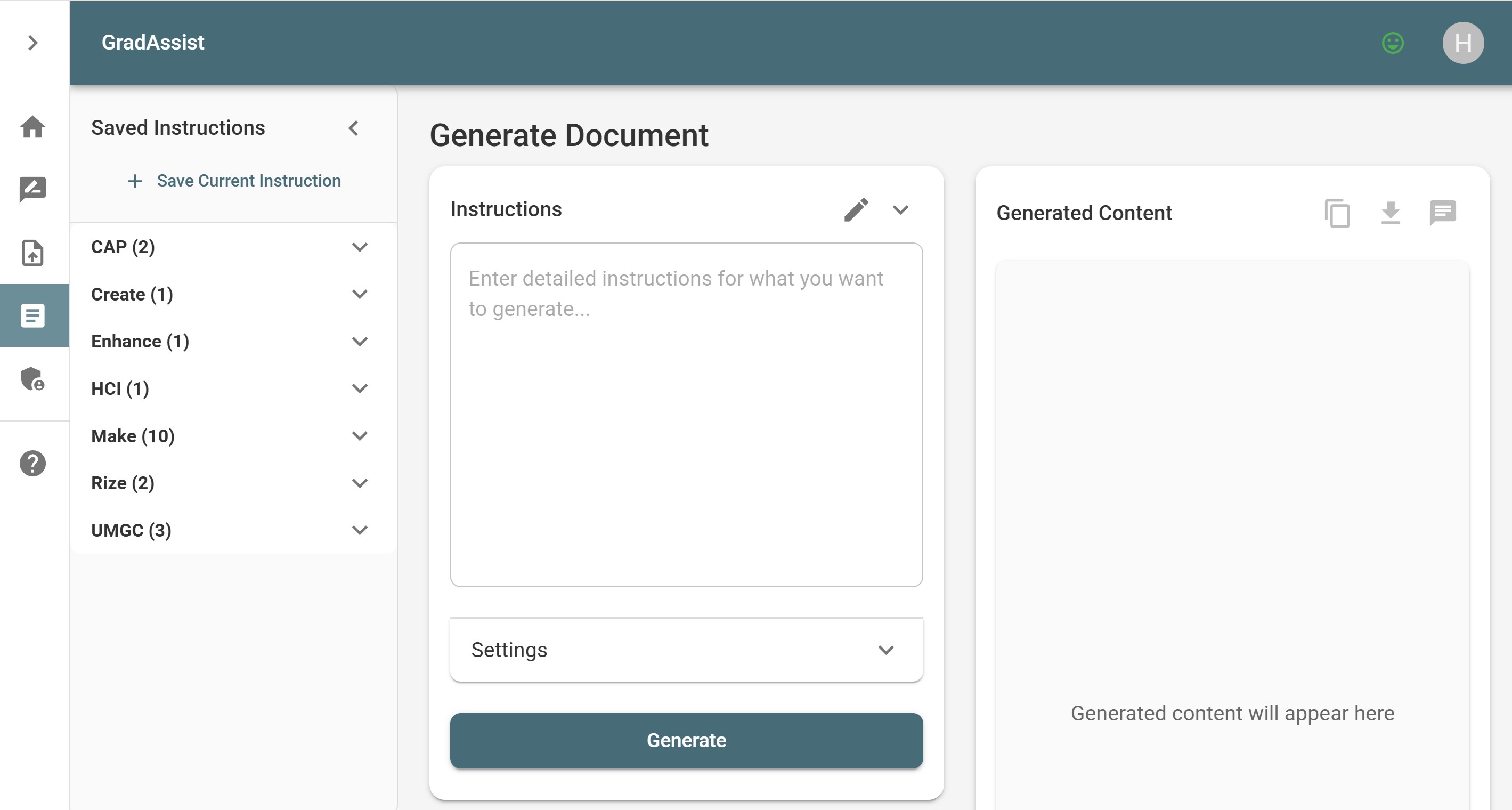Click the pencil edit icon beside Instructions
Viewport: 1512px width, 810px height.
[856, 209]
